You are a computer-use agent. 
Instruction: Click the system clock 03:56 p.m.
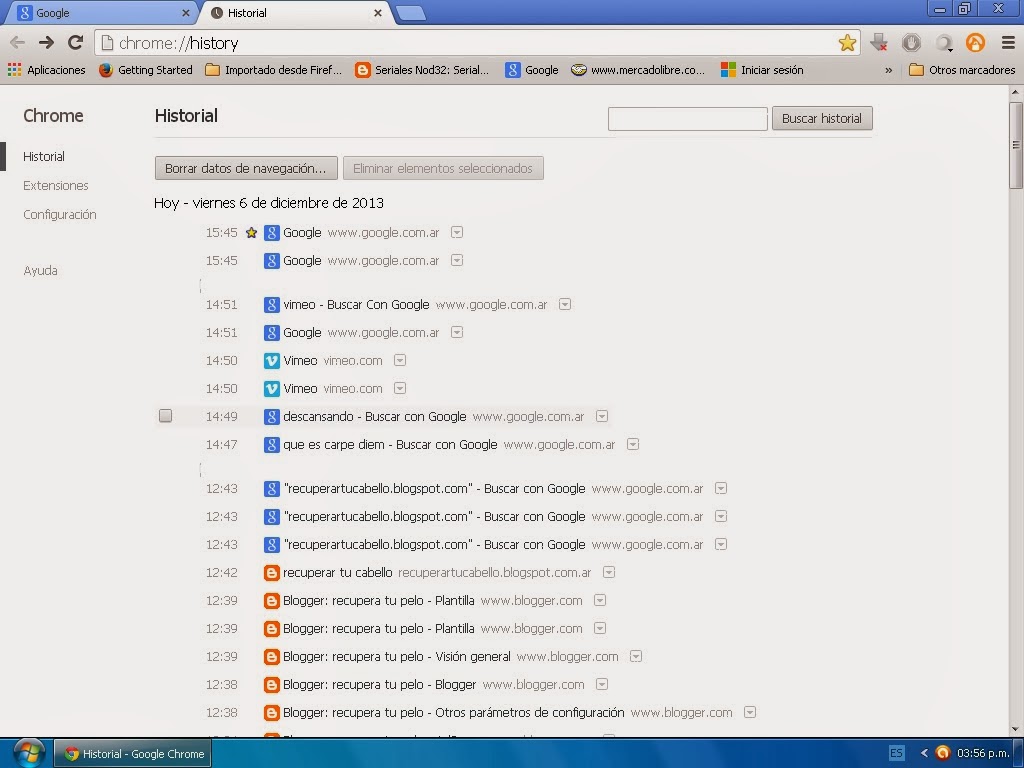[984, 753]
